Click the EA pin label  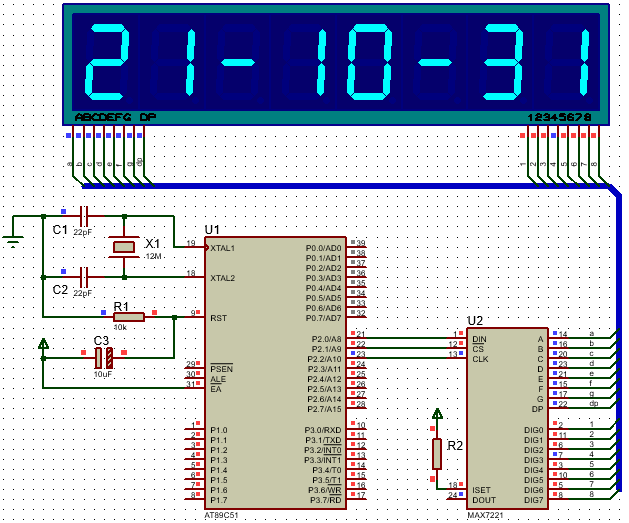[216, 389]
